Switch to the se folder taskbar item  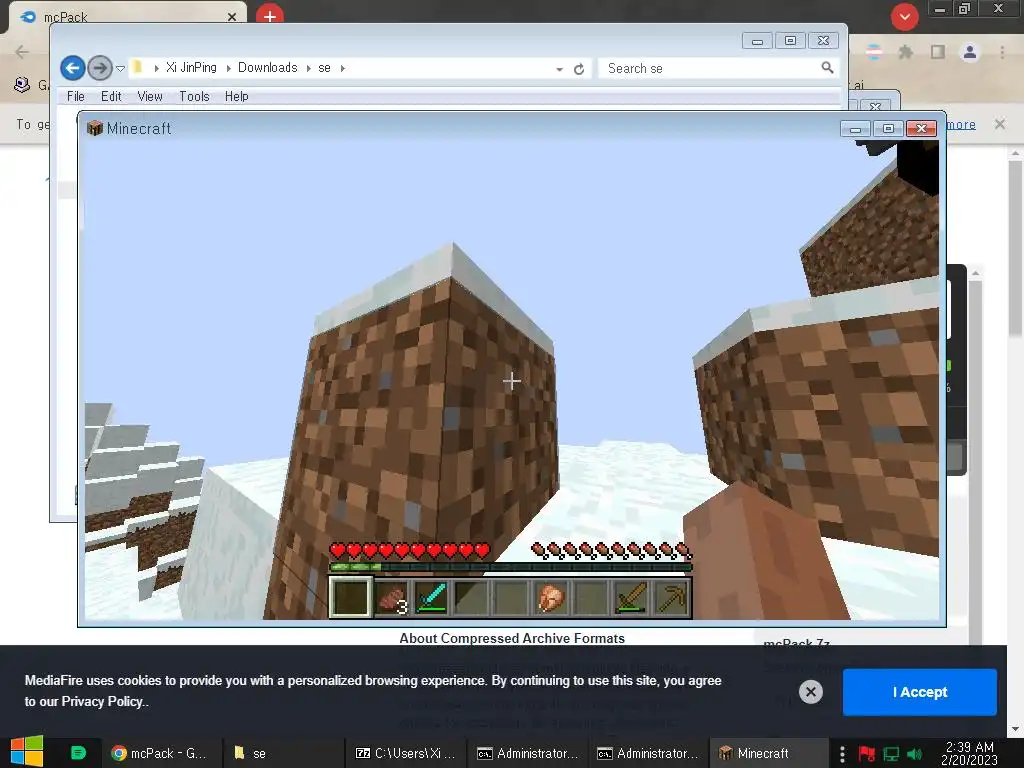pyautogui.click(x=285, y=753)
